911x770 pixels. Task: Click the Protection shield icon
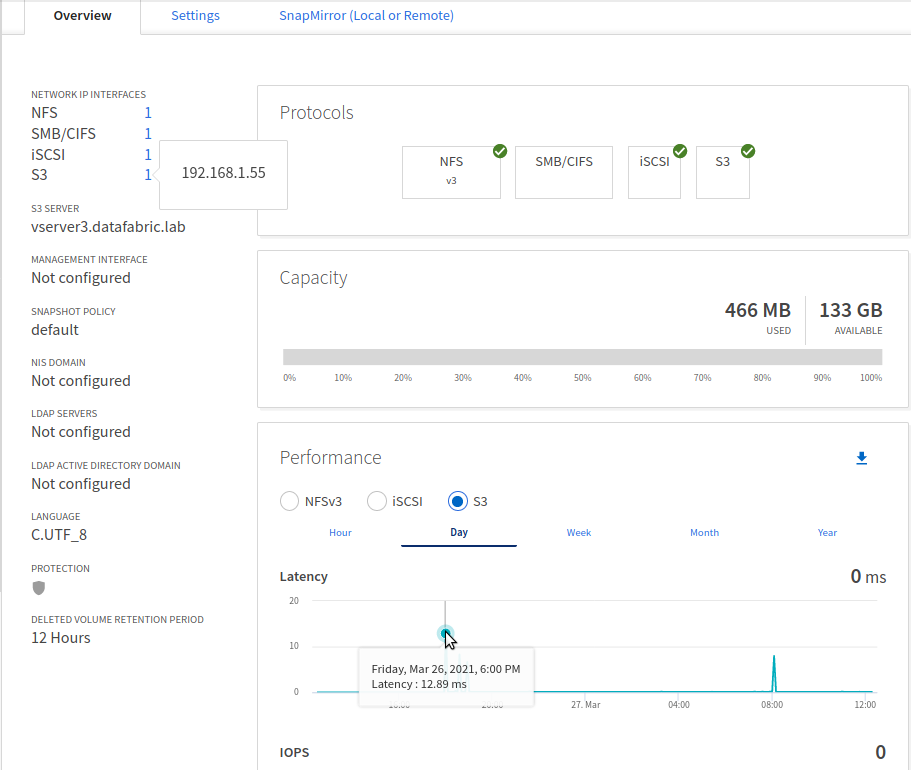[x=38, y=588]
